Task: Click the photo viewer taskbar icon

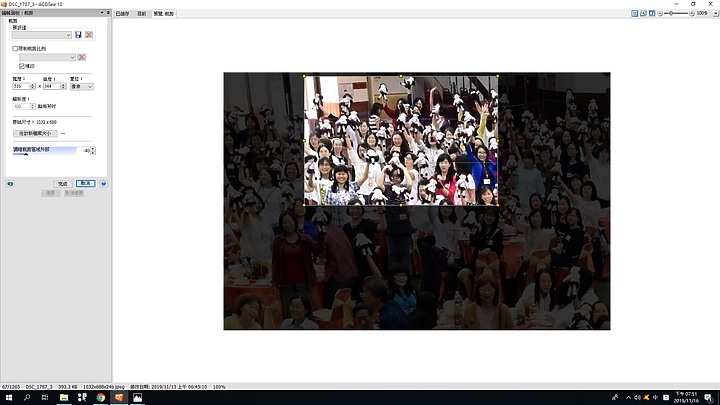Action: [137, 398]
